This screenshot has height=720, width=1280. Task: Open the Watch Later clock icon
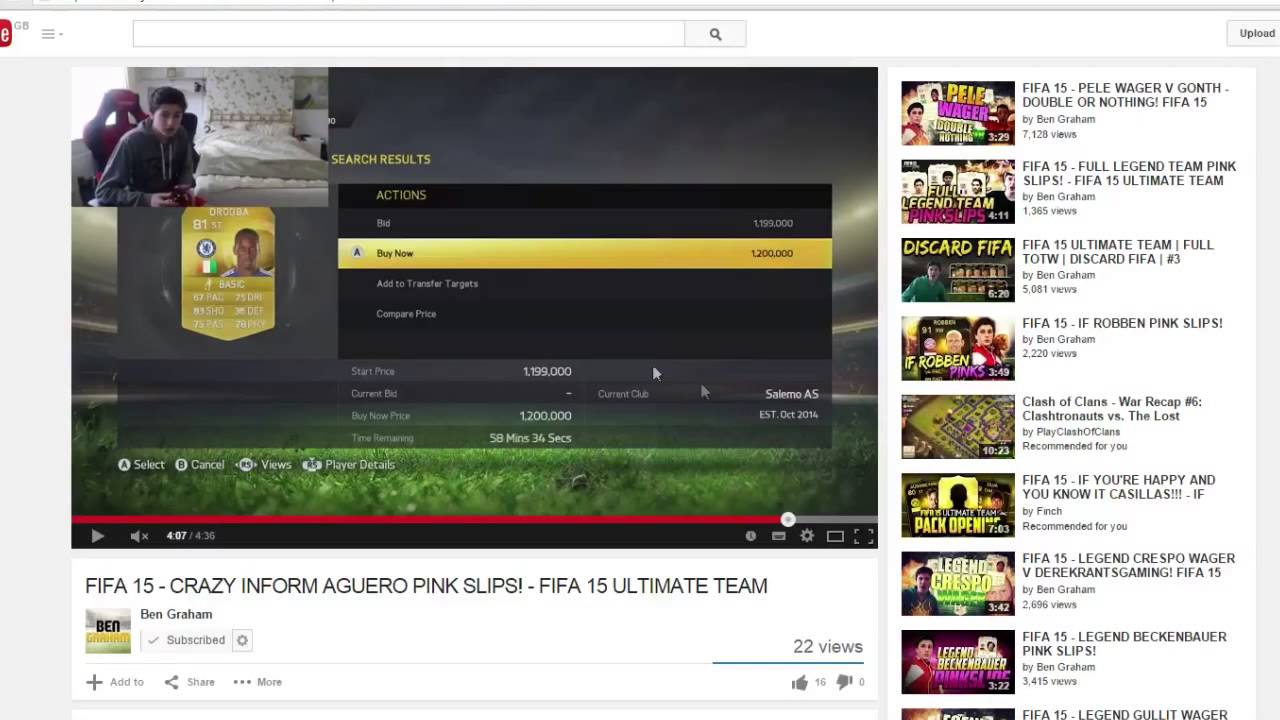(750, 536)
